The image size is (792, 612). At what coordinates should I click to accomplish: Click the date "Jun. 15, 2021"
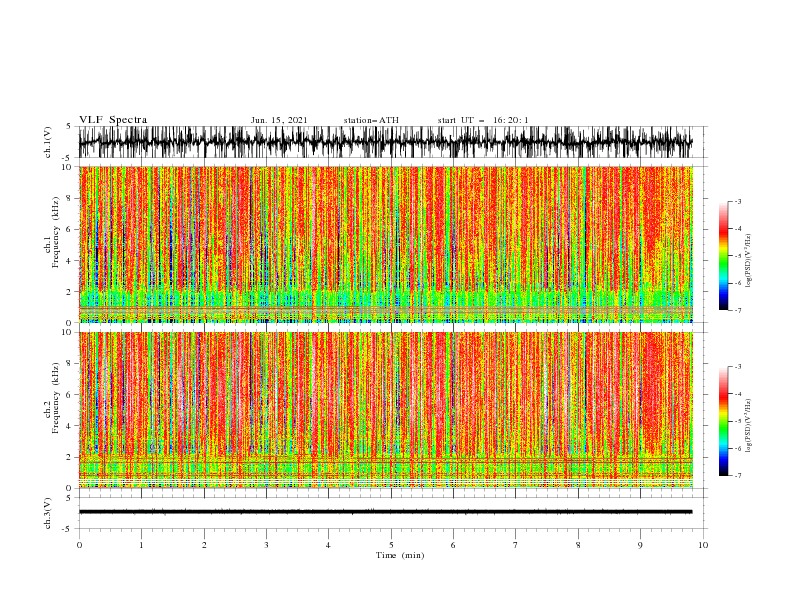coord(279,120)
